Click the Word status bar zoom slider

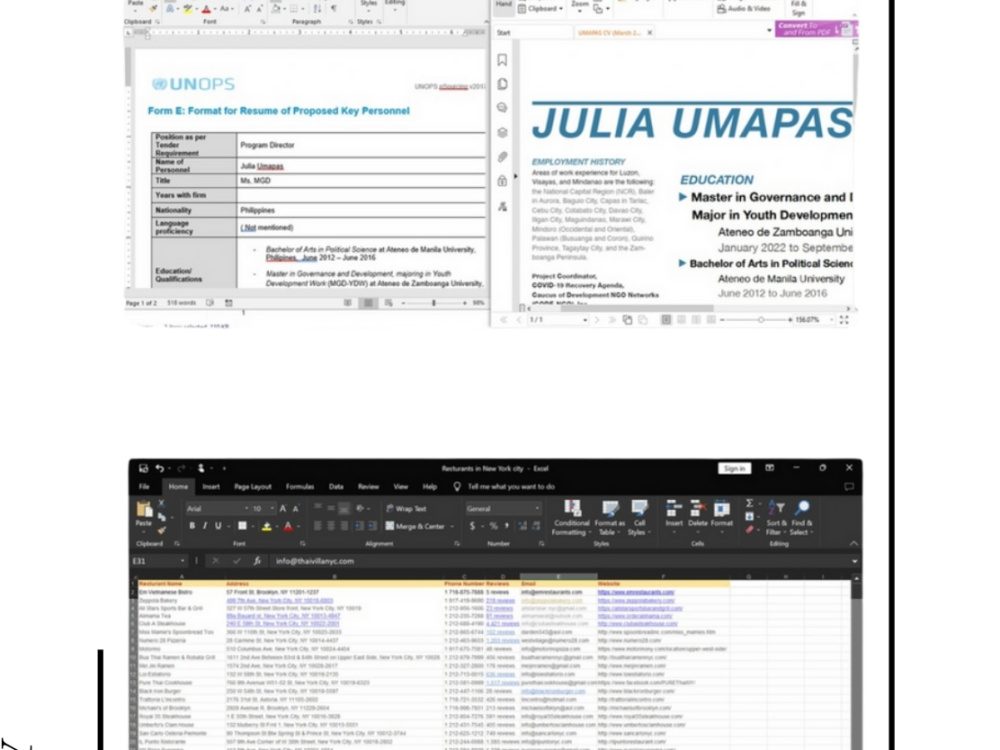pos(434,303)
